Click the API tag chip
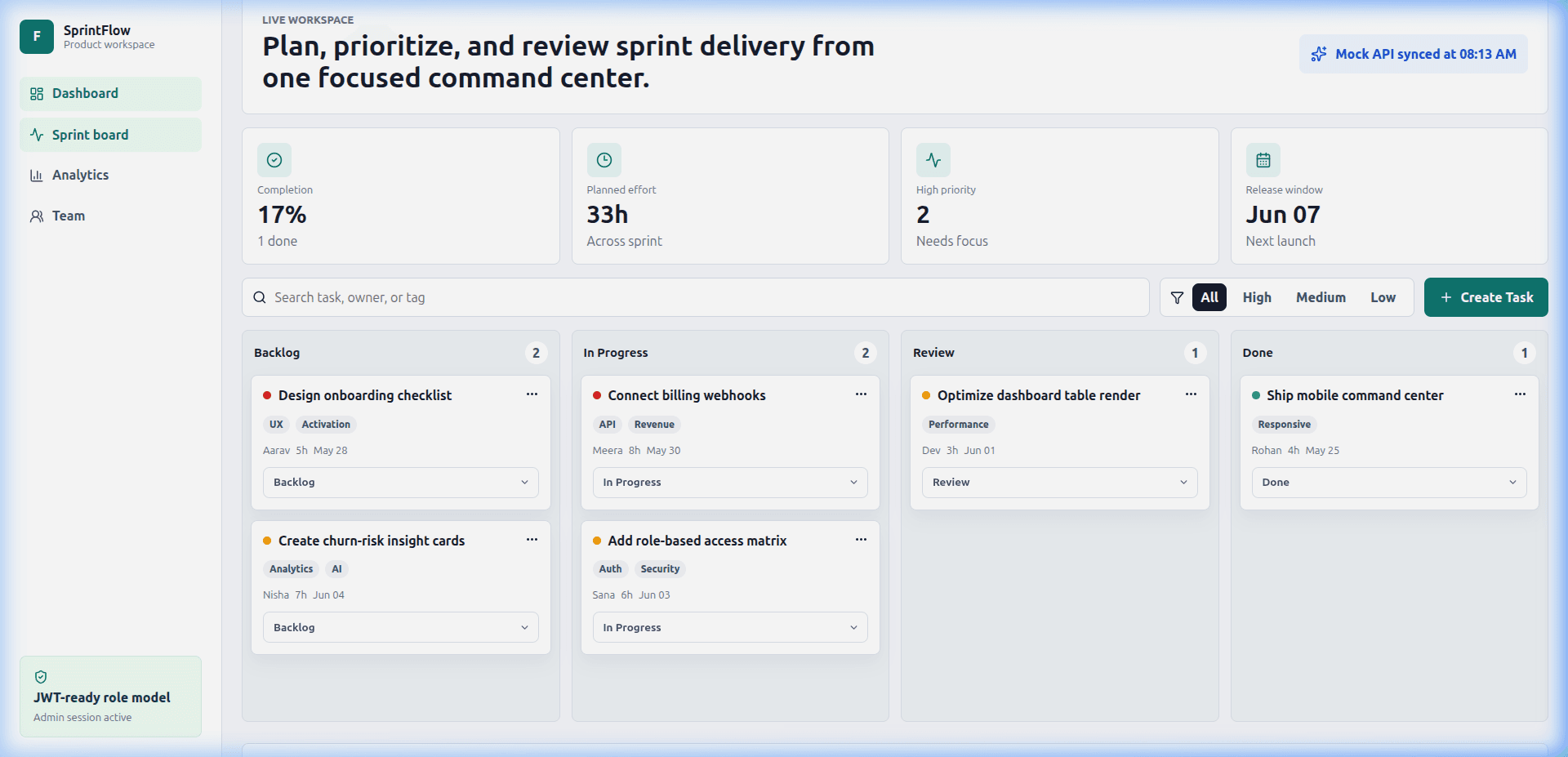1568x757 pixels. click(608, 425)
